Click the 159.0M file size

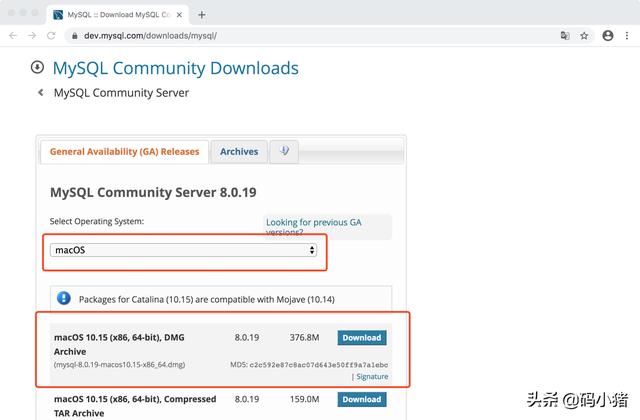[x=304, y=399]
